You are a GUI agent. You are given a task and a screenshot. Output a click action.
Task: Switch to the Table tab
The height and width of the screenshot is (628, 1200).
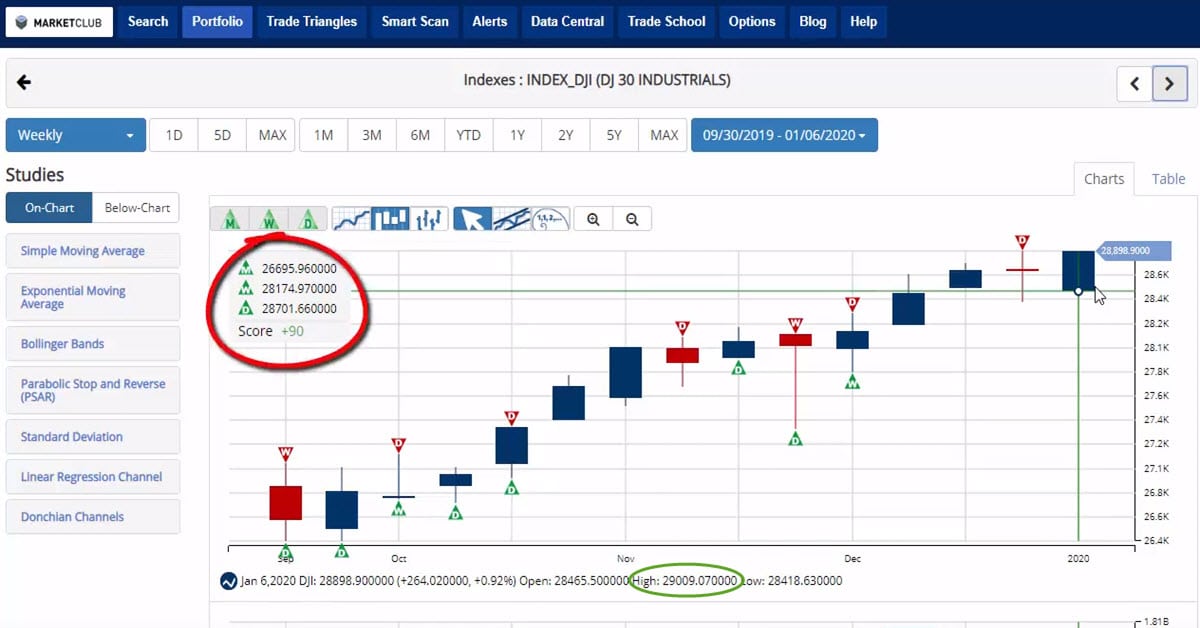tap(1168, 179)
